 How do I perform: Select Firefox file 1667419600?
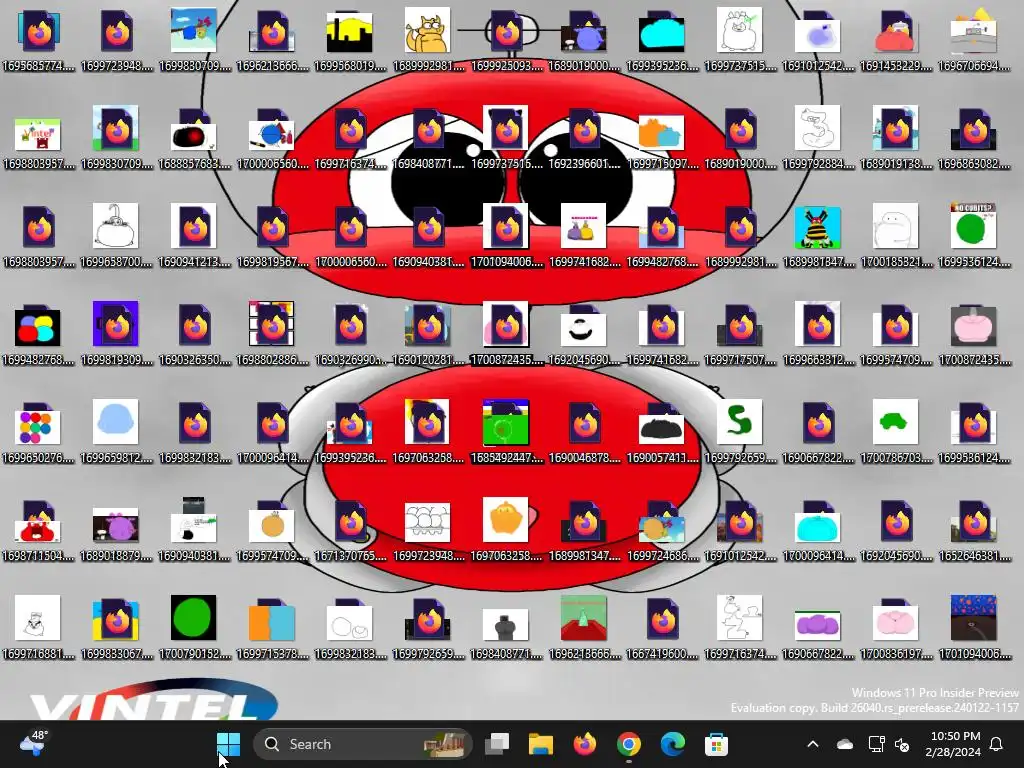pyautogui.click(x=662, y=628)
